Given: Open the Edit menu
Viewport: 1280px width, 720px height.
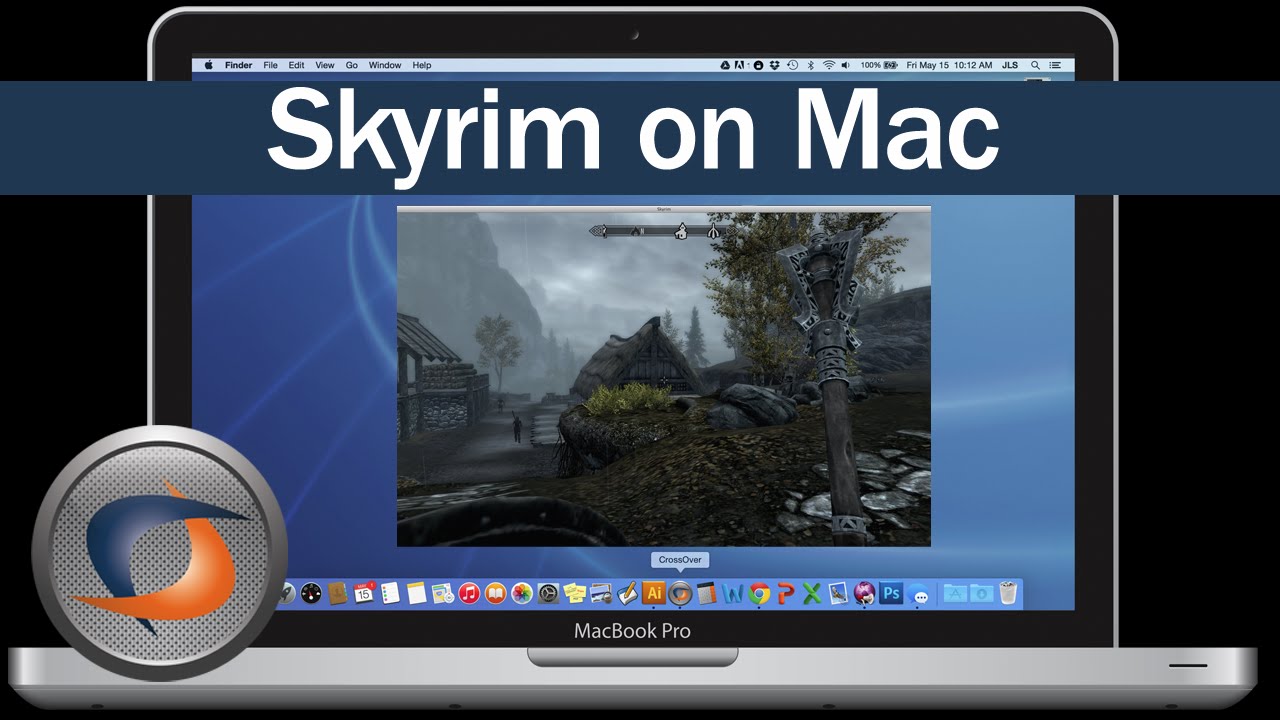Looking at the screenshot, I should click(296, 65).
